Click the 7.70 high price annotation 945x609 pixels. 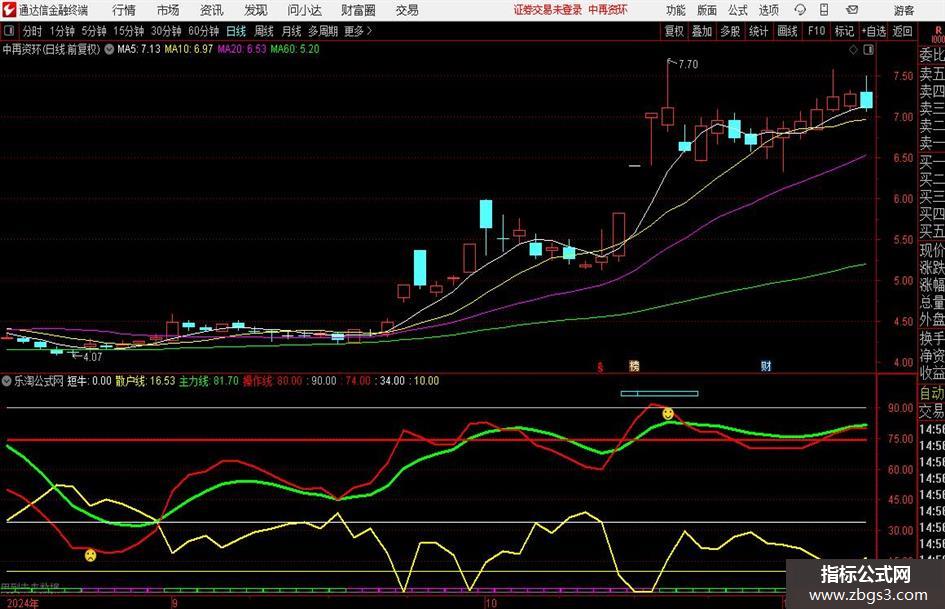688,64
